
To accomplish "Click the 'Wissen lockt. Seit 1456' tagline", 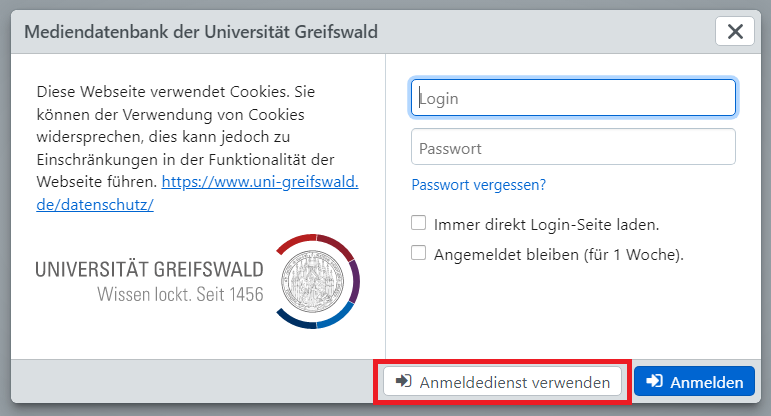I will click(x=180, y=294).
